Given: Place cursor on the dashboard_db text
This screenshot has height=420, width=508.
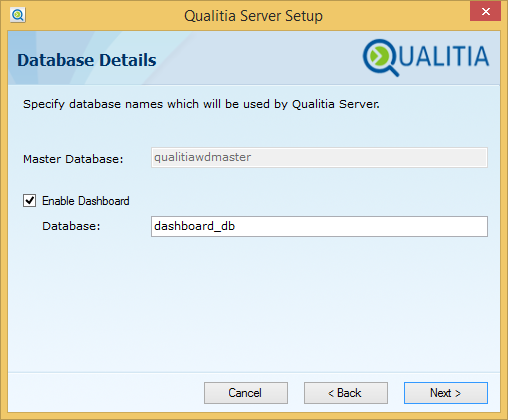Looking at the screenshot, I should tap(195, 226).
